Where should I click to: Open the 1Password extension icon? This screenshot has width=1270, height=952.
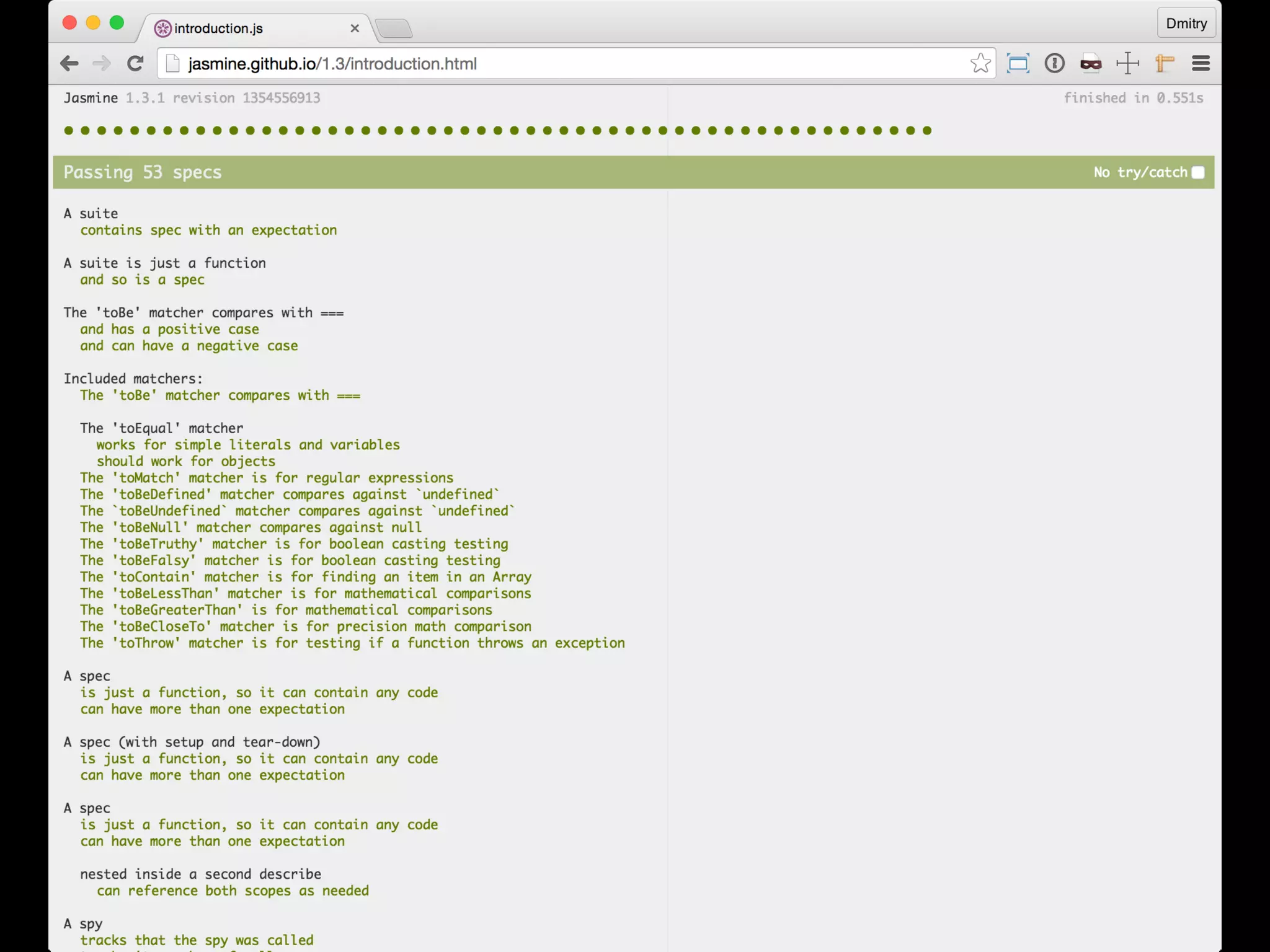tap(1054, 63)
